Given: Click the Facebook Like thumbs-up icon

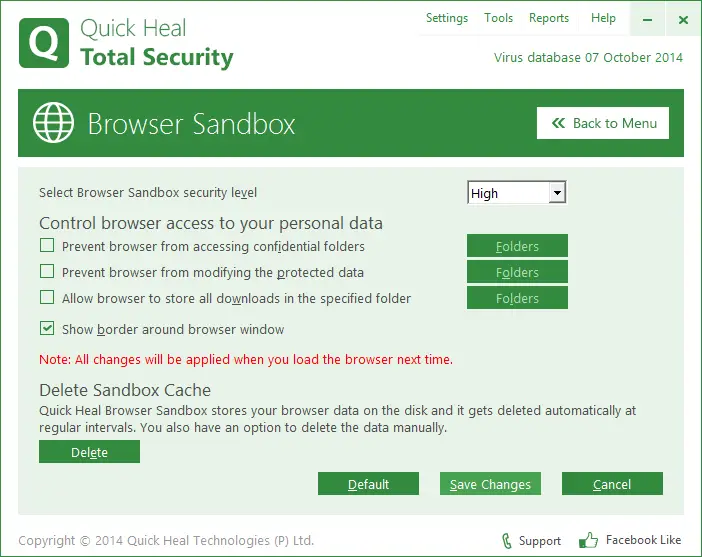Looking at the screenshot, I should (588, 541).
